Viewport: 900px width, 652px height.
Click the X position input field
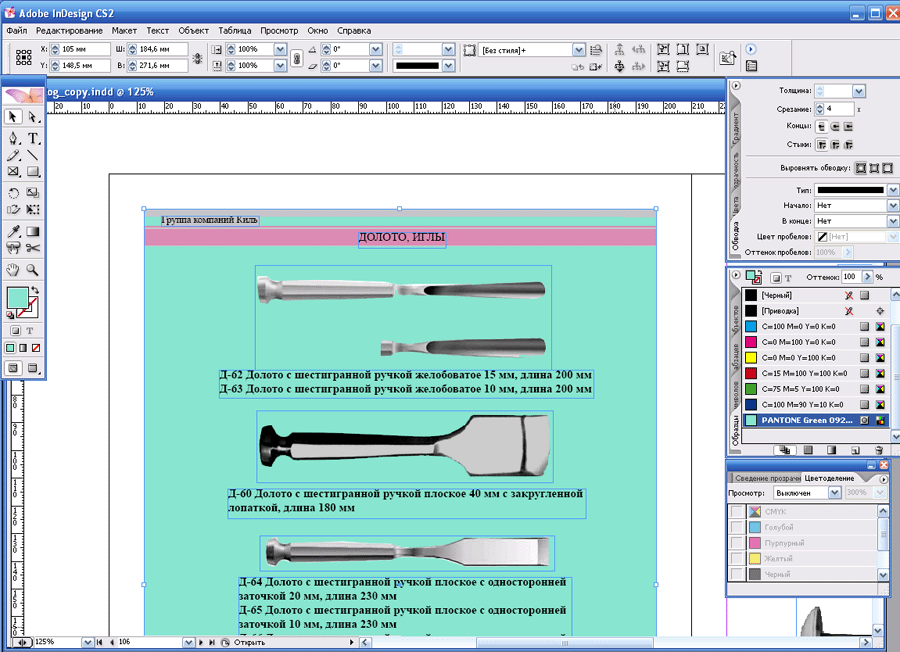(85, 49)
